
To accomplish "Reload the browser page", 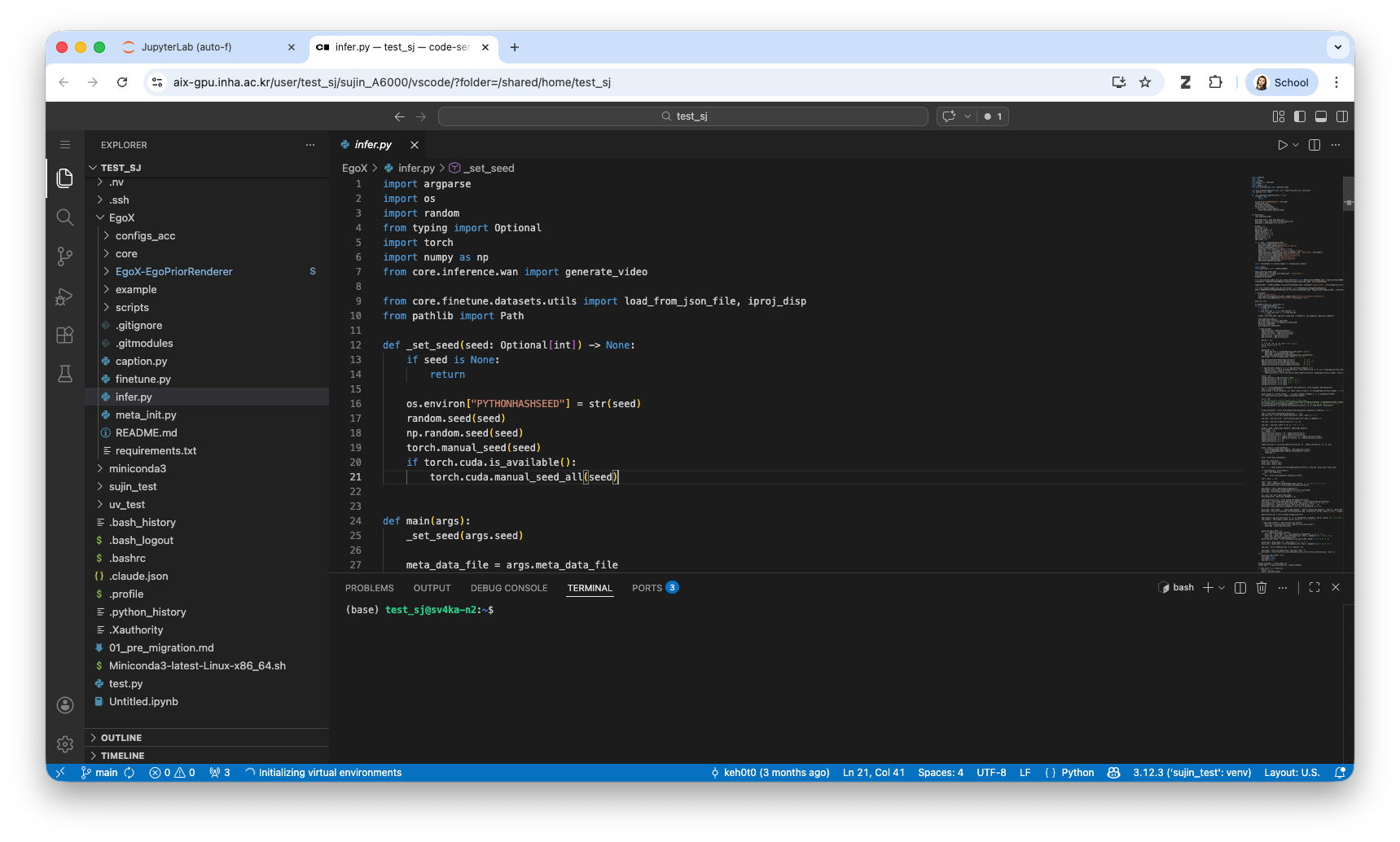I will click(x=122, y=82).
